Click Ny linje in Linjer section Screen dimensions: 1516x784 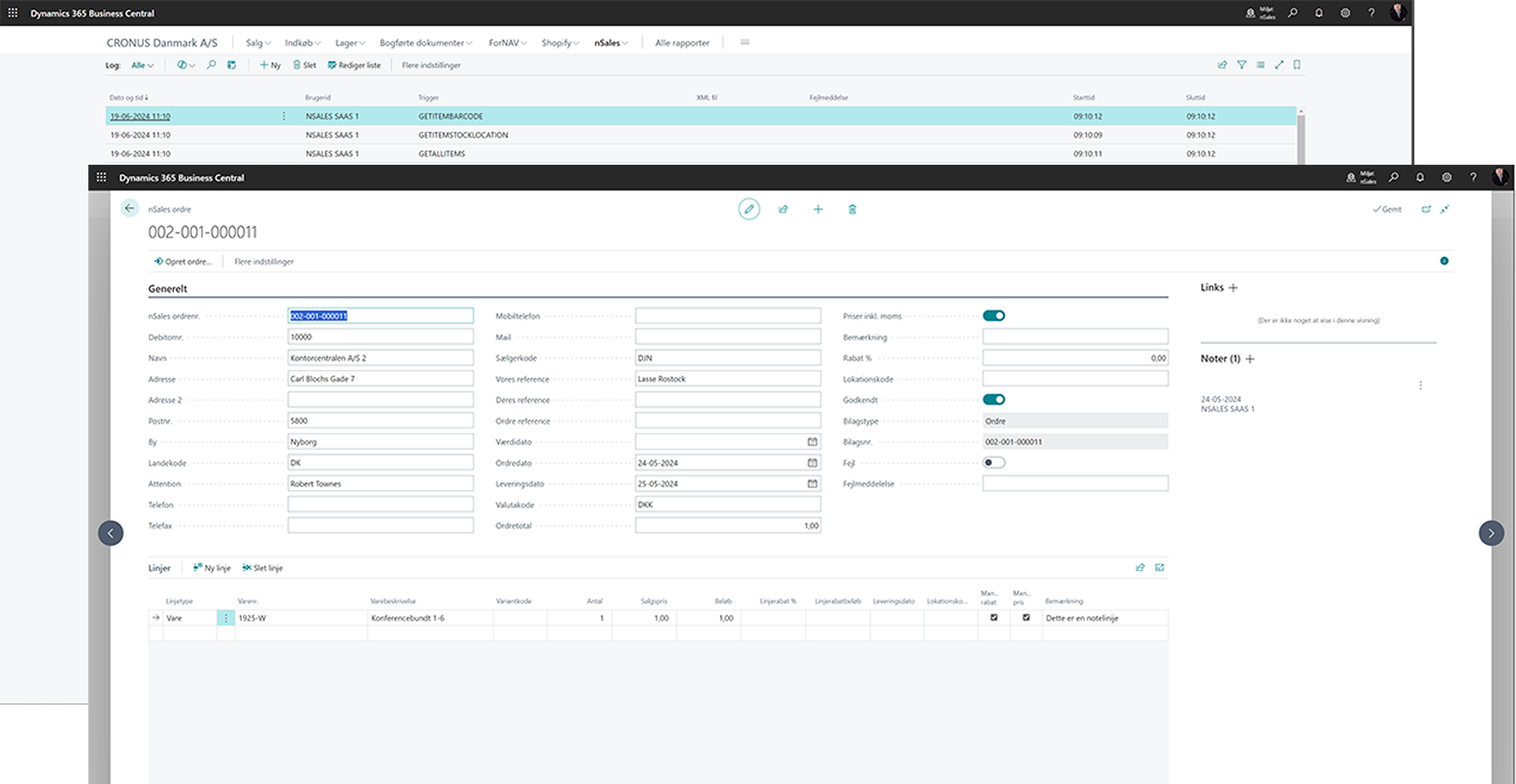point(212,568)
